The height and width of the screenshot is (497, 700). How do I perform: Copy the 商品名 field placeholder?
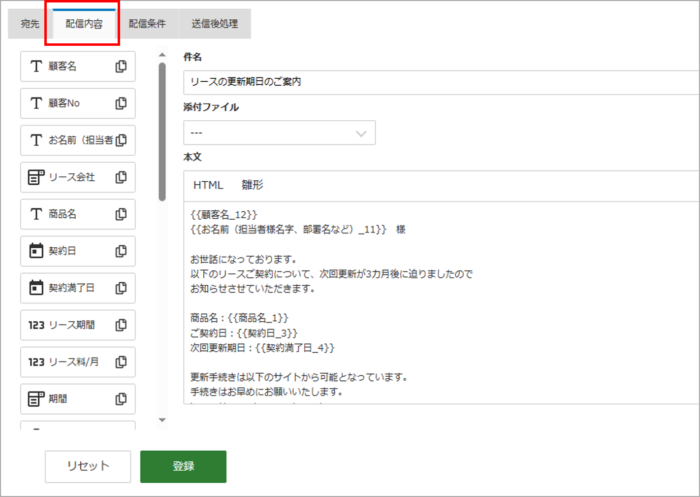pos(121,214)
